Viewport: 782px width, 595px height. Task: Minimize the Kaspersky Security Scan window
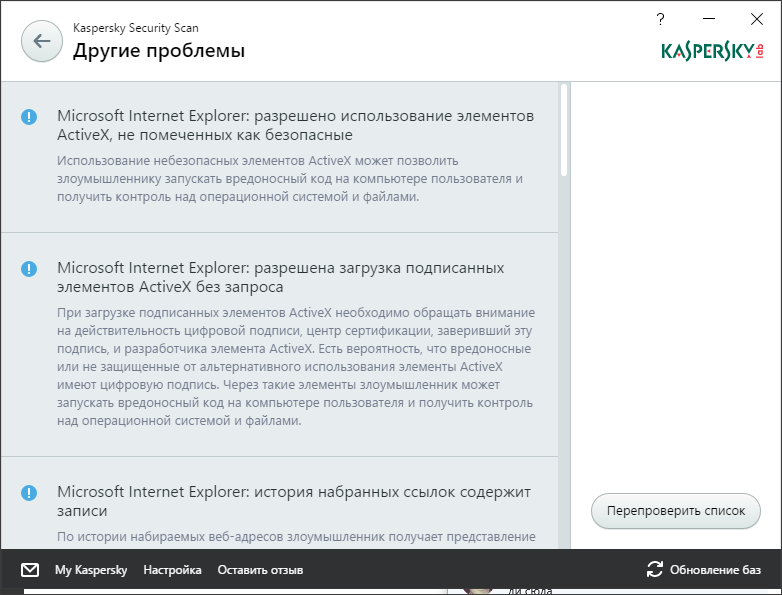708,19
